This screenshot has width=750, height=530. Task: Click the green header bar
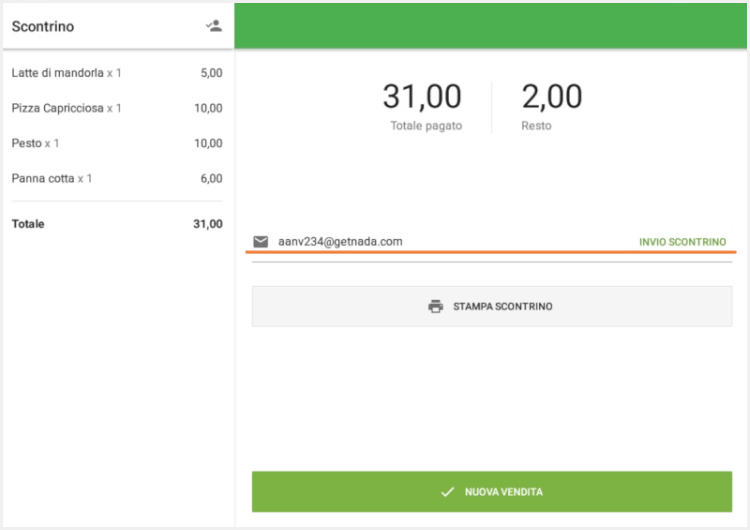[x=491, y=25]
